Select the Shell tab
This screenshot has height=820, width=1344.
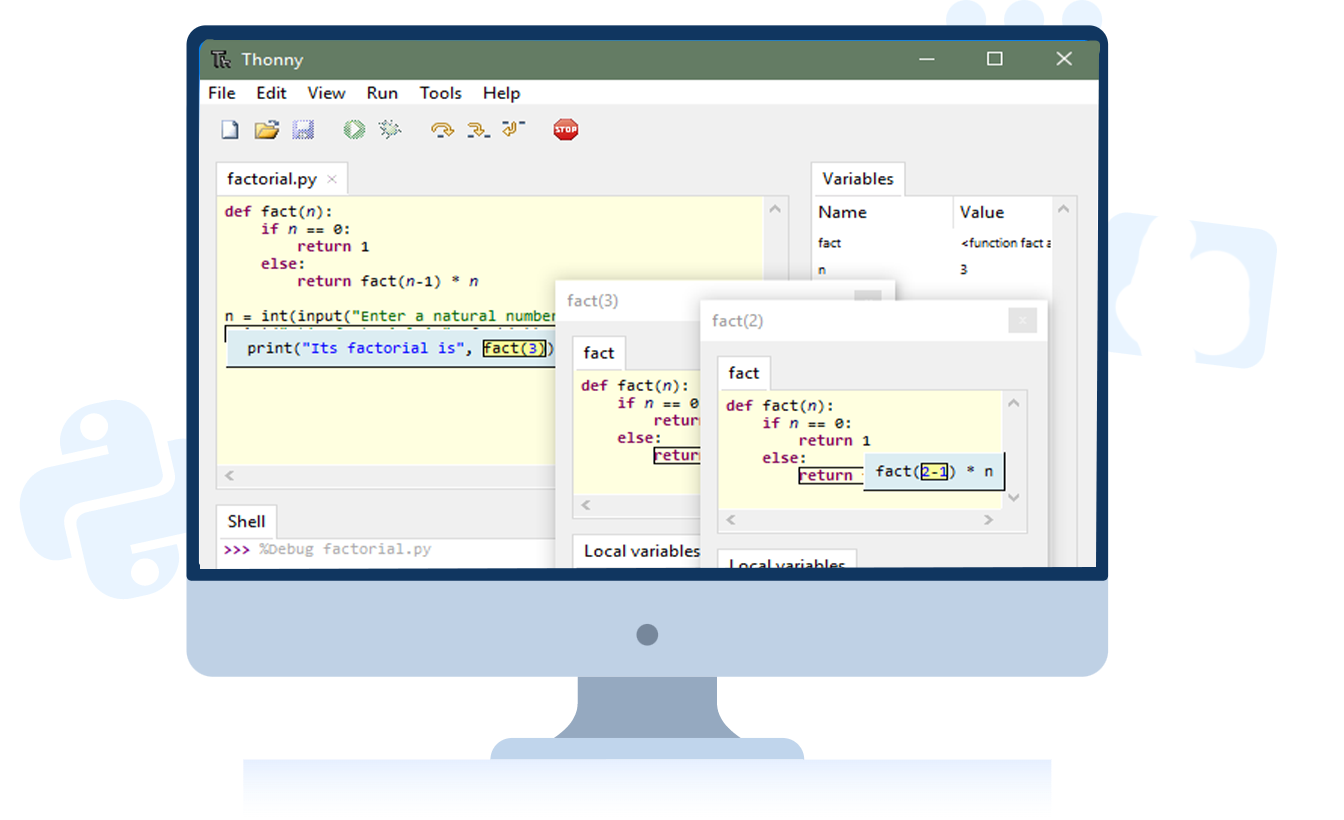click(246, 521)
